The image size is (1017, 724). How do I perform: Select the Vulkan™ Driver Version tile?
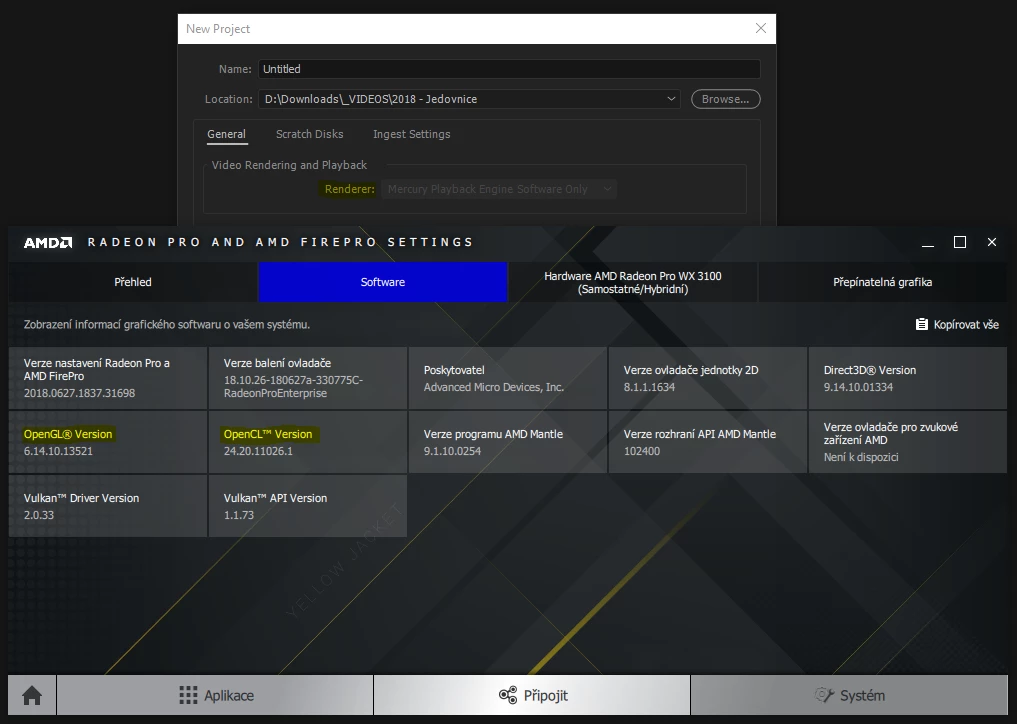108,506
